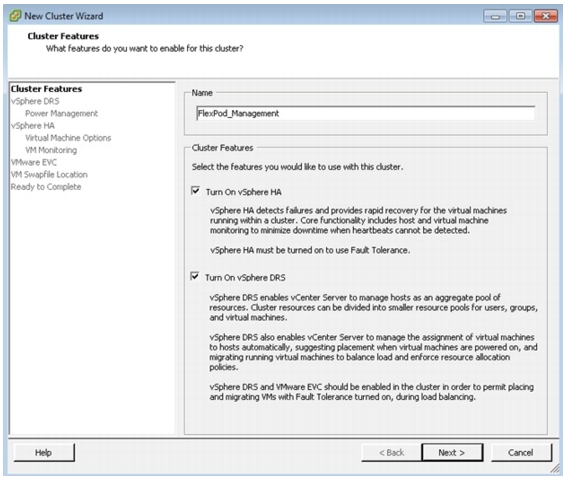This screenshot has width=570, height=479.
Task: Click 'What features do you want' heading text
Action: [x=145, y=49]
